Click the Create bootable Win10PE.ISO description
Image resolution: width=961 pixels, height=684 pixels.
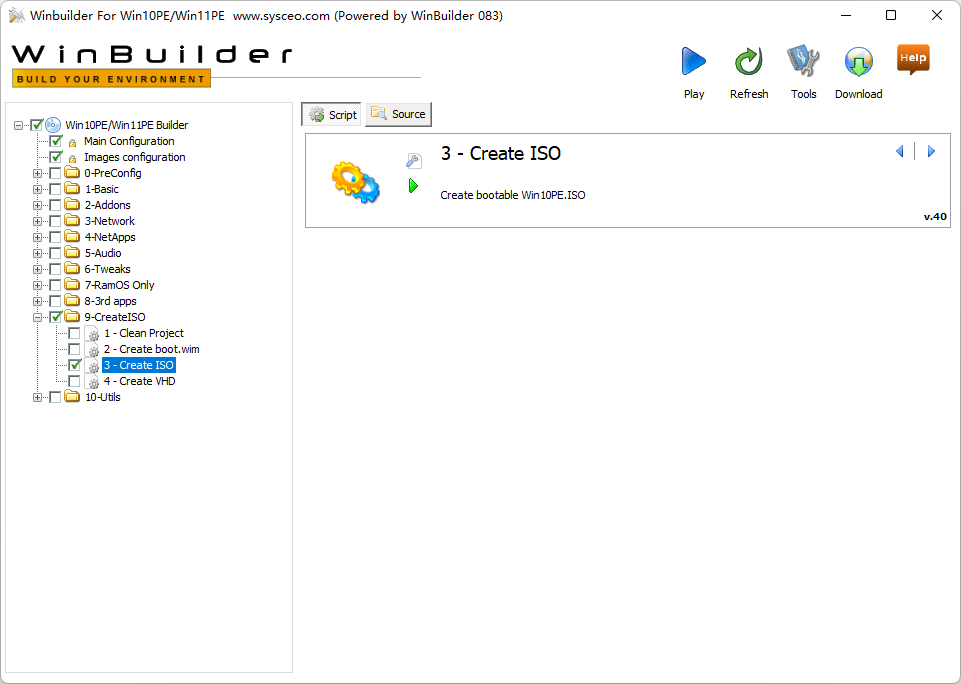pos(512,195)
